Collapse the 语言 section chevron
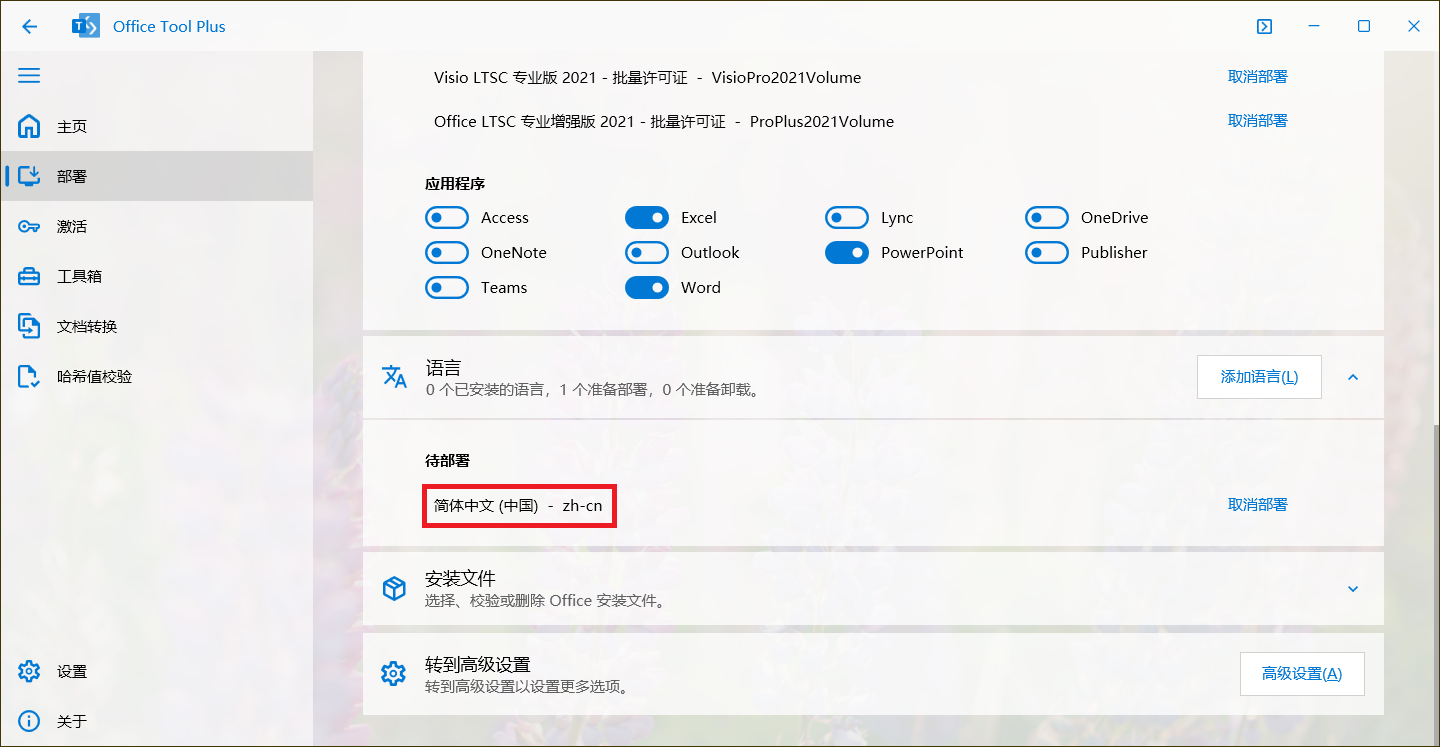The image size is (1440, 747). (1353, 378)
